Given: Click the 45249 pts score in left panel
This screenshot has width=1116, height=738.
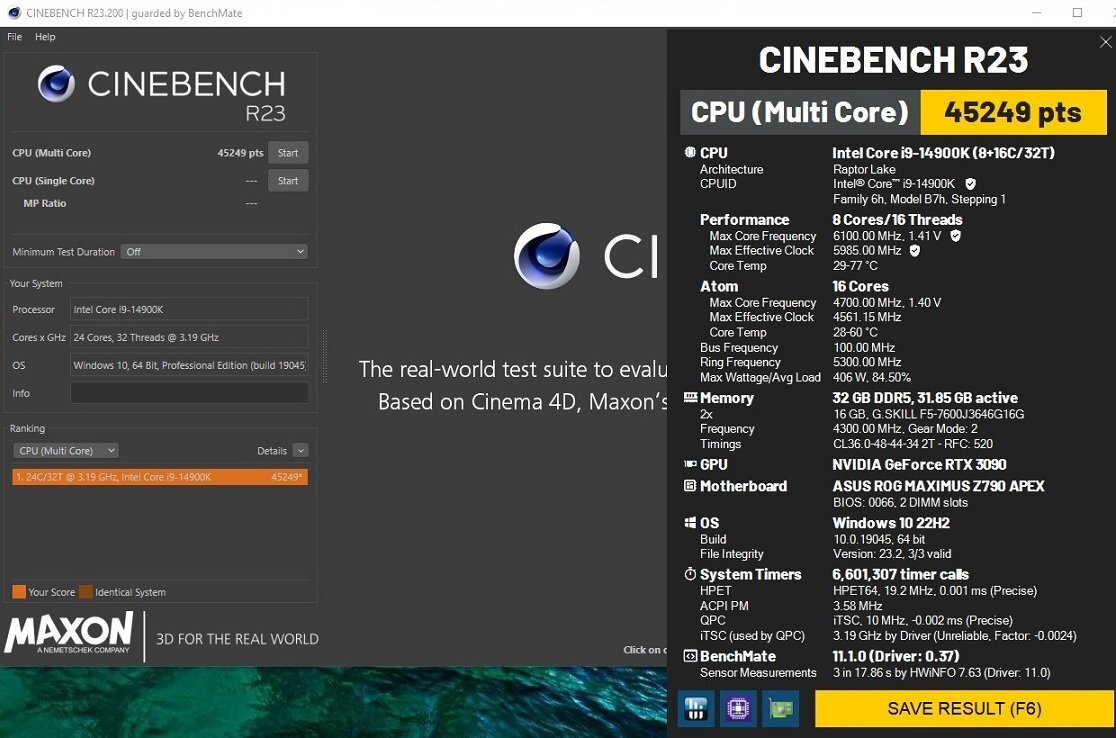Looking at the screenshot, I should click(x=241, y=153).
